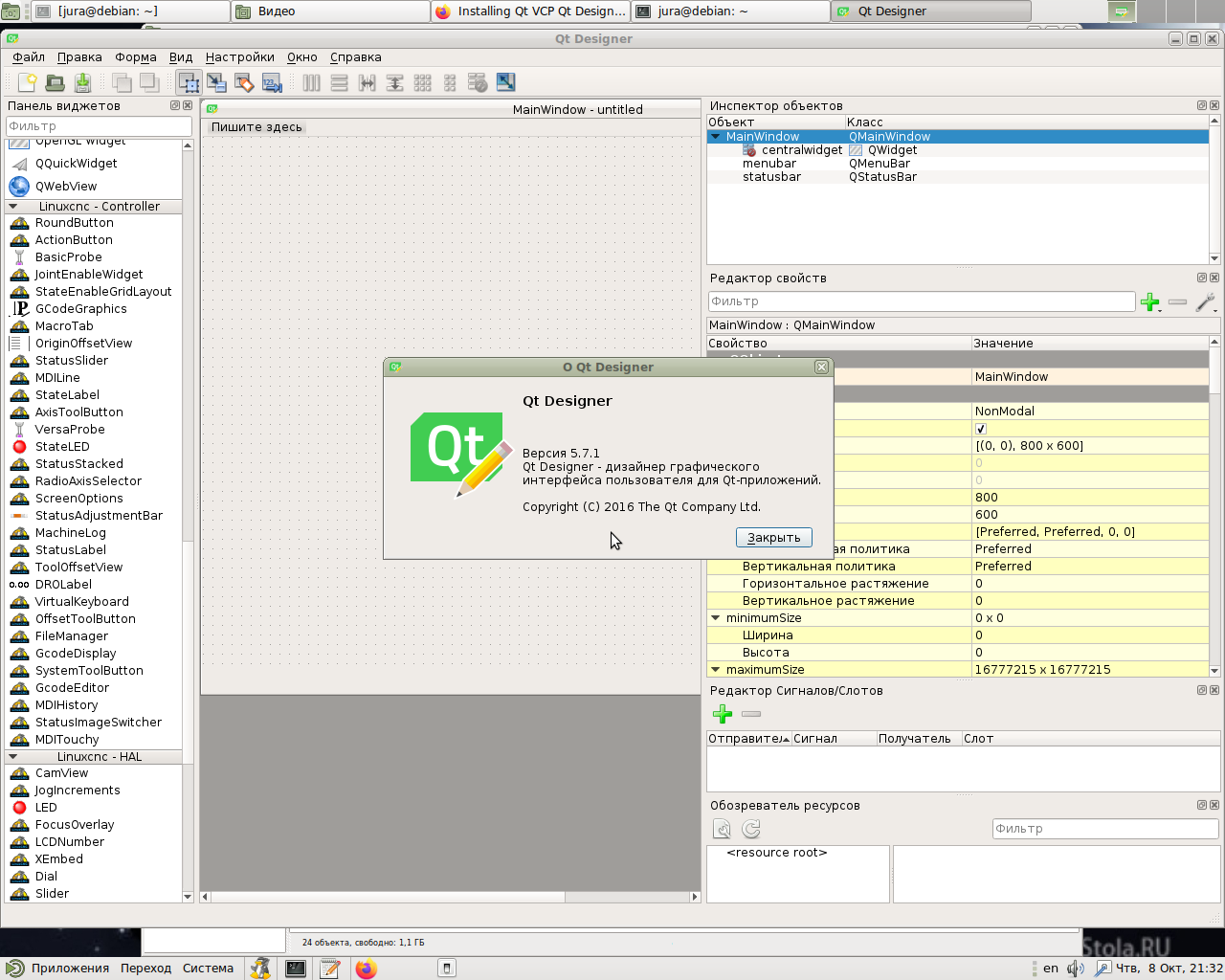This screenshot has width=1225, height=980.
Task: Select the centralwidget row in Object Inspector
Action: (957, 150)
